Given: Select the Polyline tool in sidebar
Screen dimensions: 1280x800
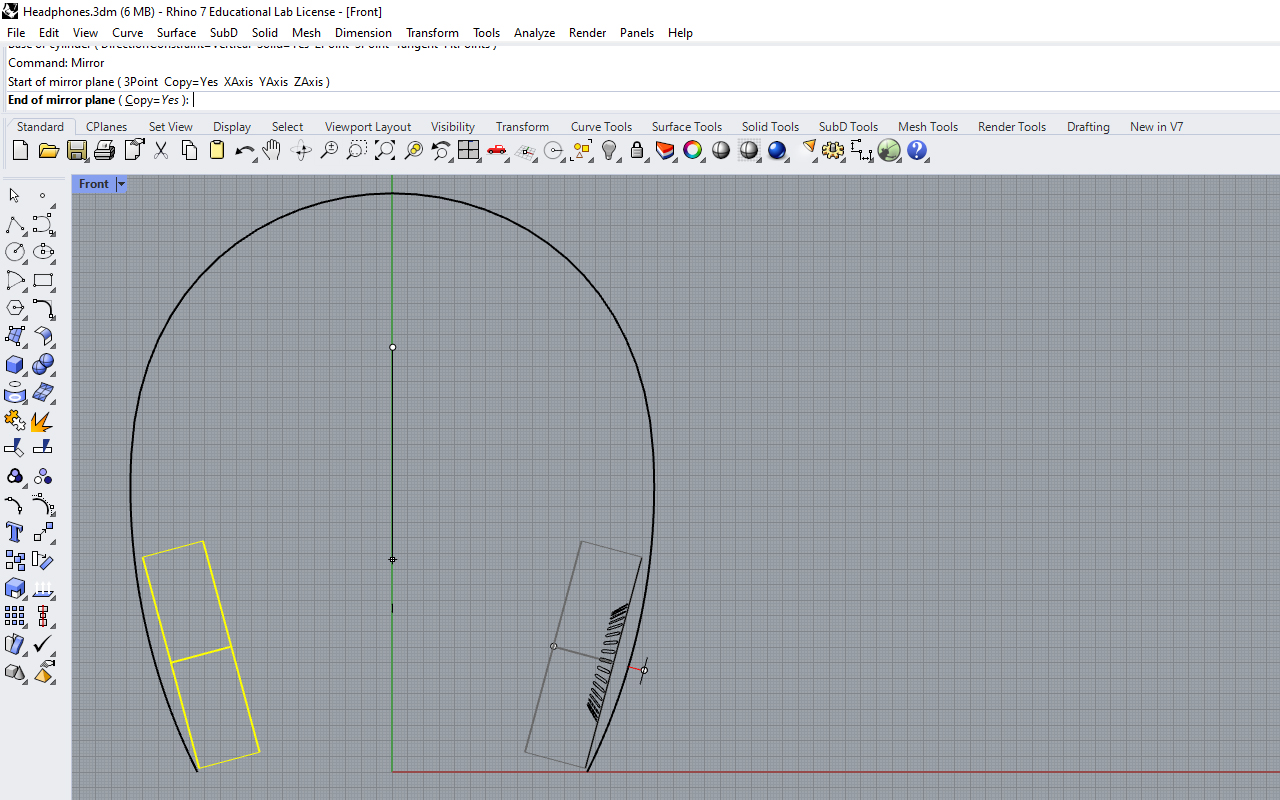Looking at the screenshot, I should pyautogui.click(x=15, y=224).
